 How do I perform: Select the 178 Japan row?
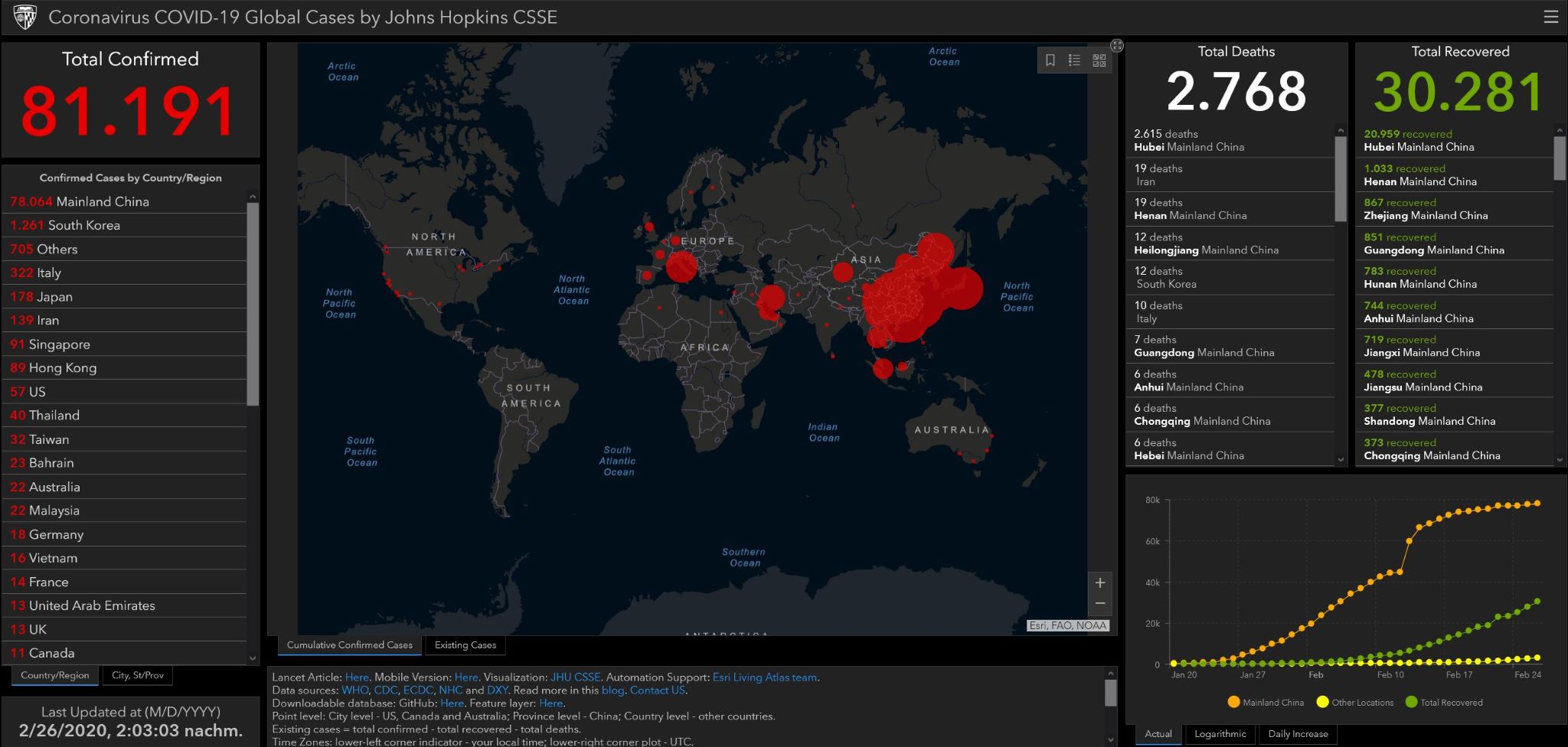tap(125, 296)
